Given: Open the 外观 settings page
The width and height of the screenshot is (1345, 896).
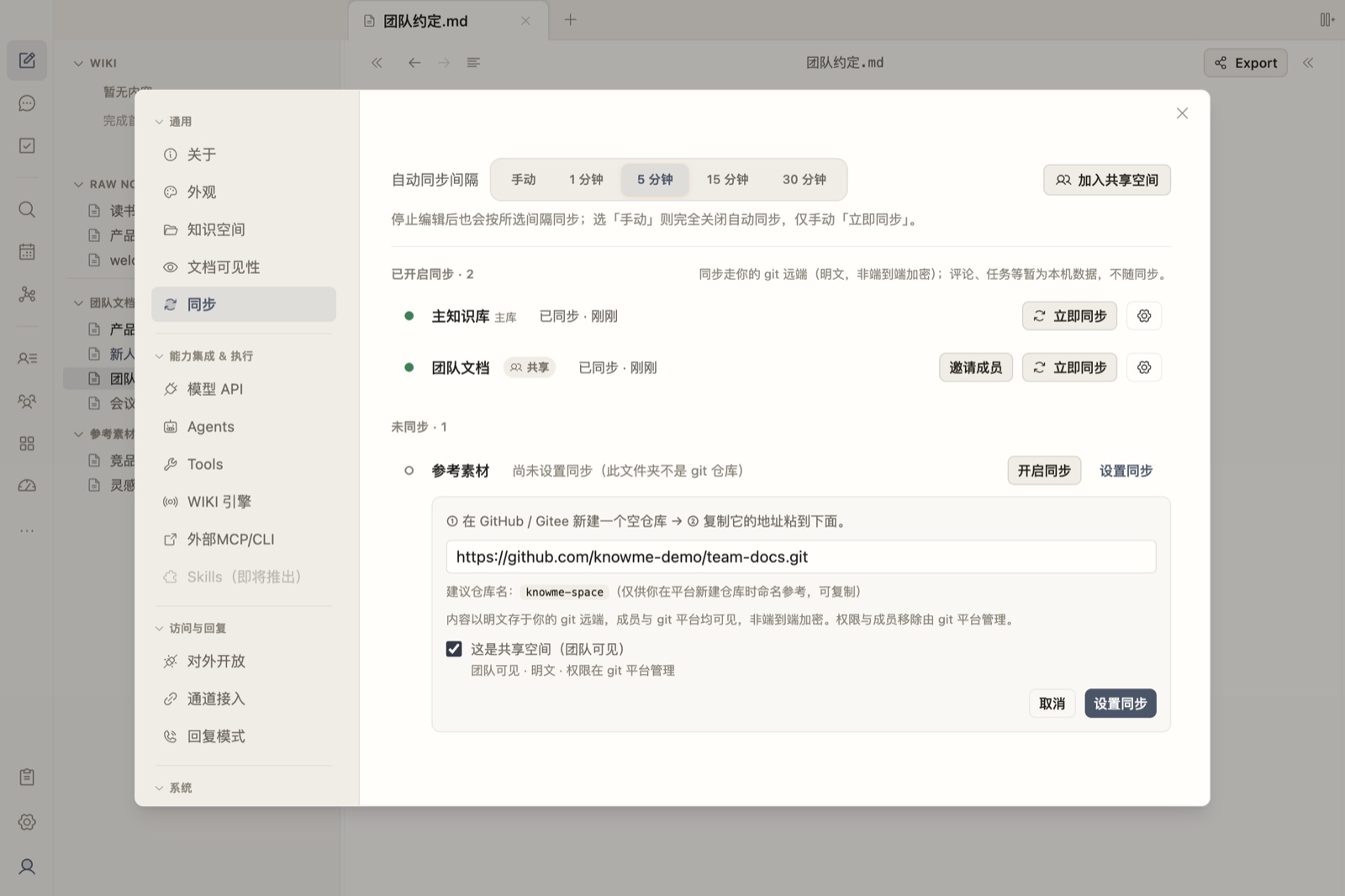Looking at the screenshot, I should (244, 192).
